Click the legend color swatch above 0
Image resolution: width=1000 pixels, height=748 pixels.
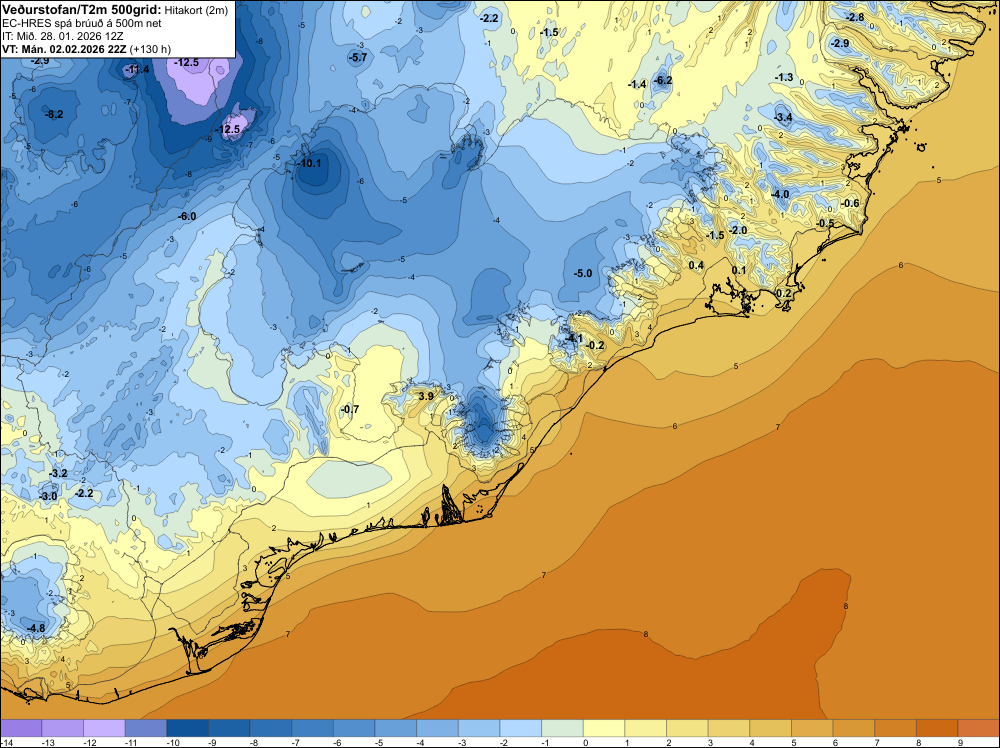click(604, 728)
